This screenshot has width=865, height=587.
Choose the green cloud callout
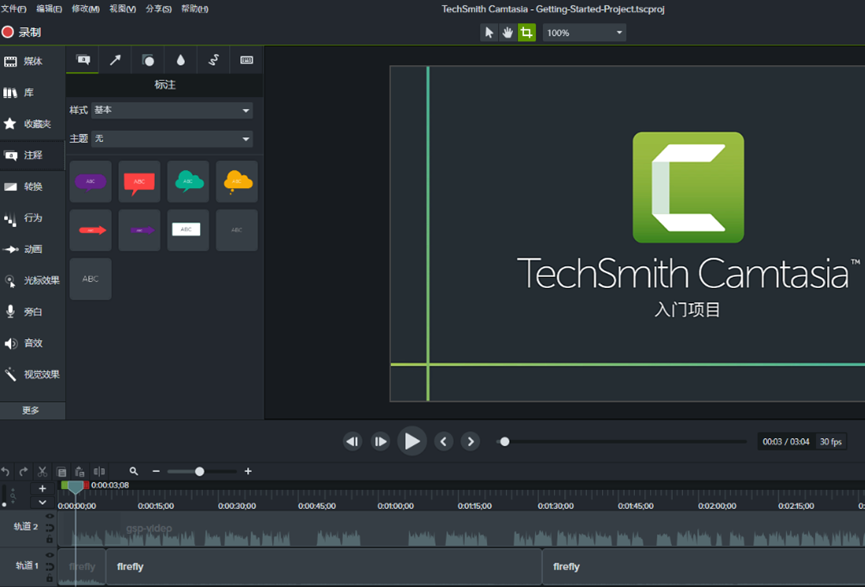188,182
